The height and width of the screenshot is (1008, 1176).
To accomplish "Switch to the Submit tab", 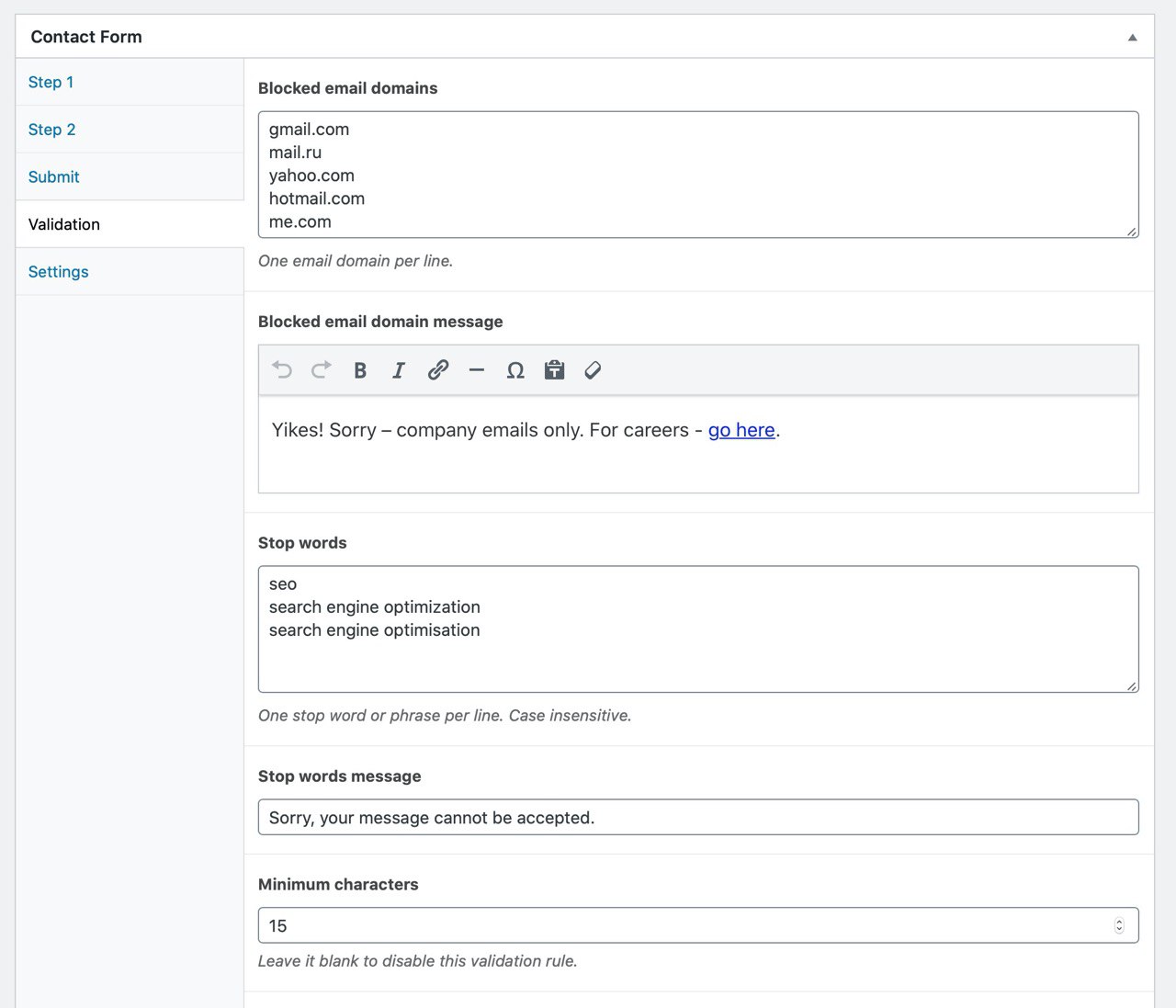I will 130,176.
